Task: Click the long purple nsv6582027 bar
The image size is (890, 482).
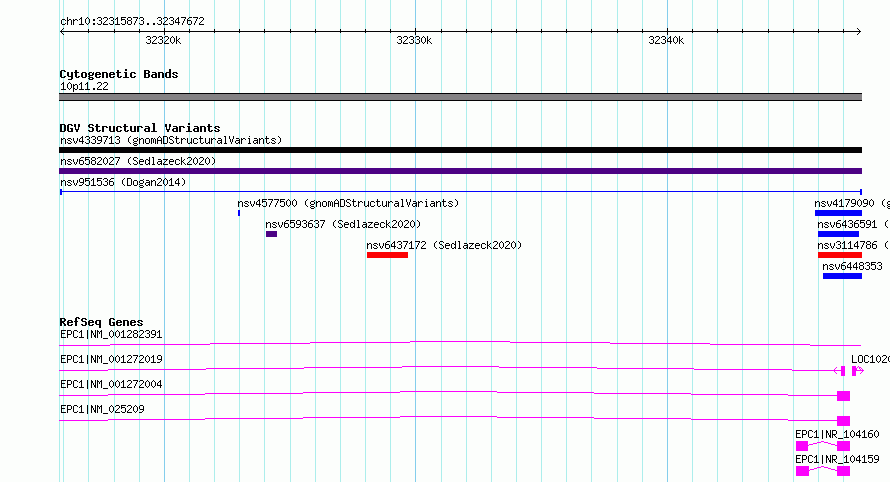Action: (460, 171)
